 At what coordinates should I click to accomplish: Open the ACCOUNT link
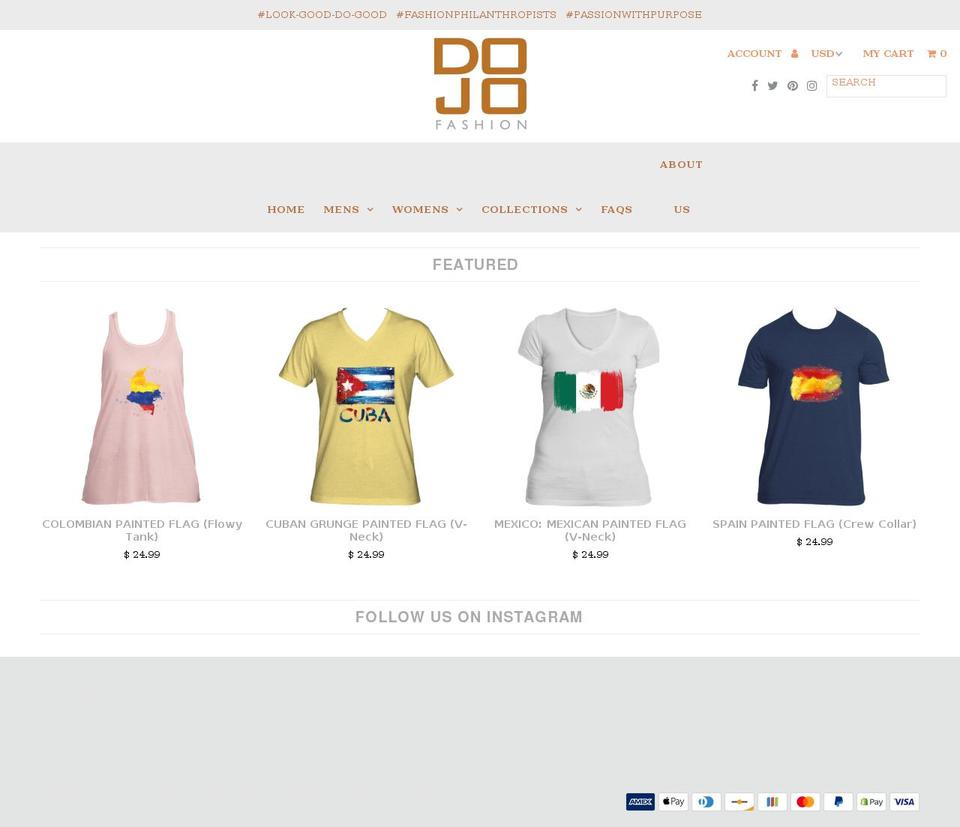click(754, 54)
